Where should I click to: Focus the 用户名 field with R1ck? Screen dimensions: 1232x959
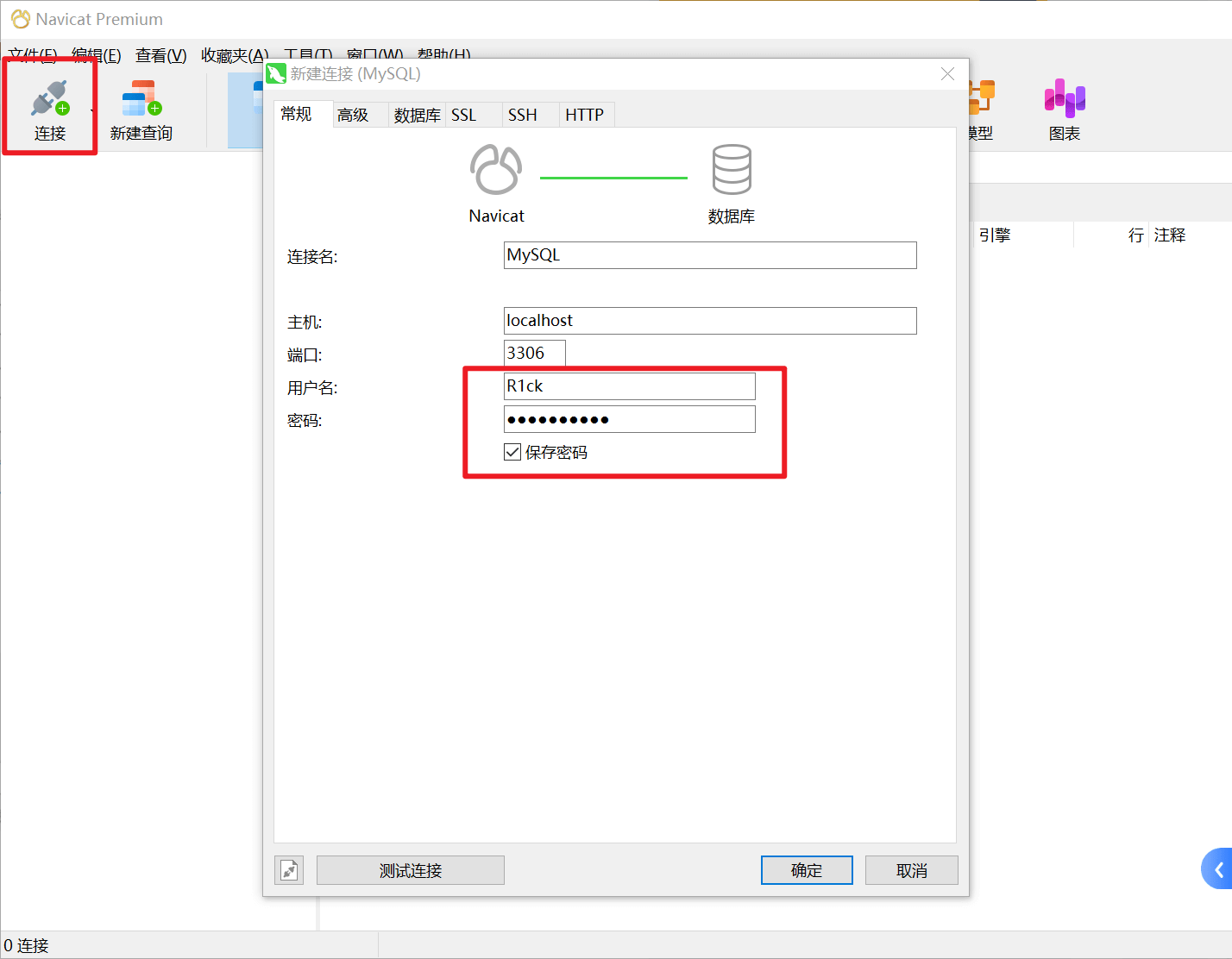[x=629, y=386]
